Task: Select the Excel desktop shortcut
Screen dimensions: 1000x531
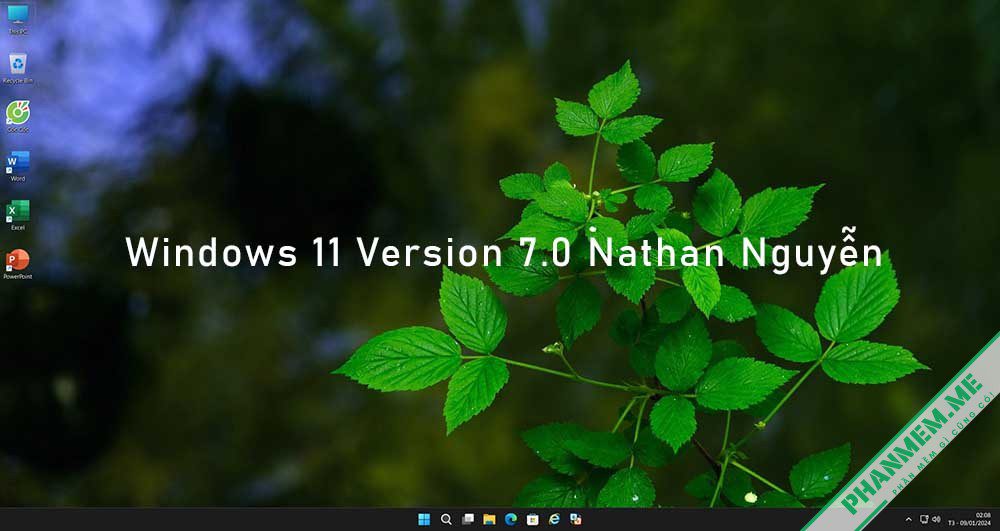Action: coord(18,215)
